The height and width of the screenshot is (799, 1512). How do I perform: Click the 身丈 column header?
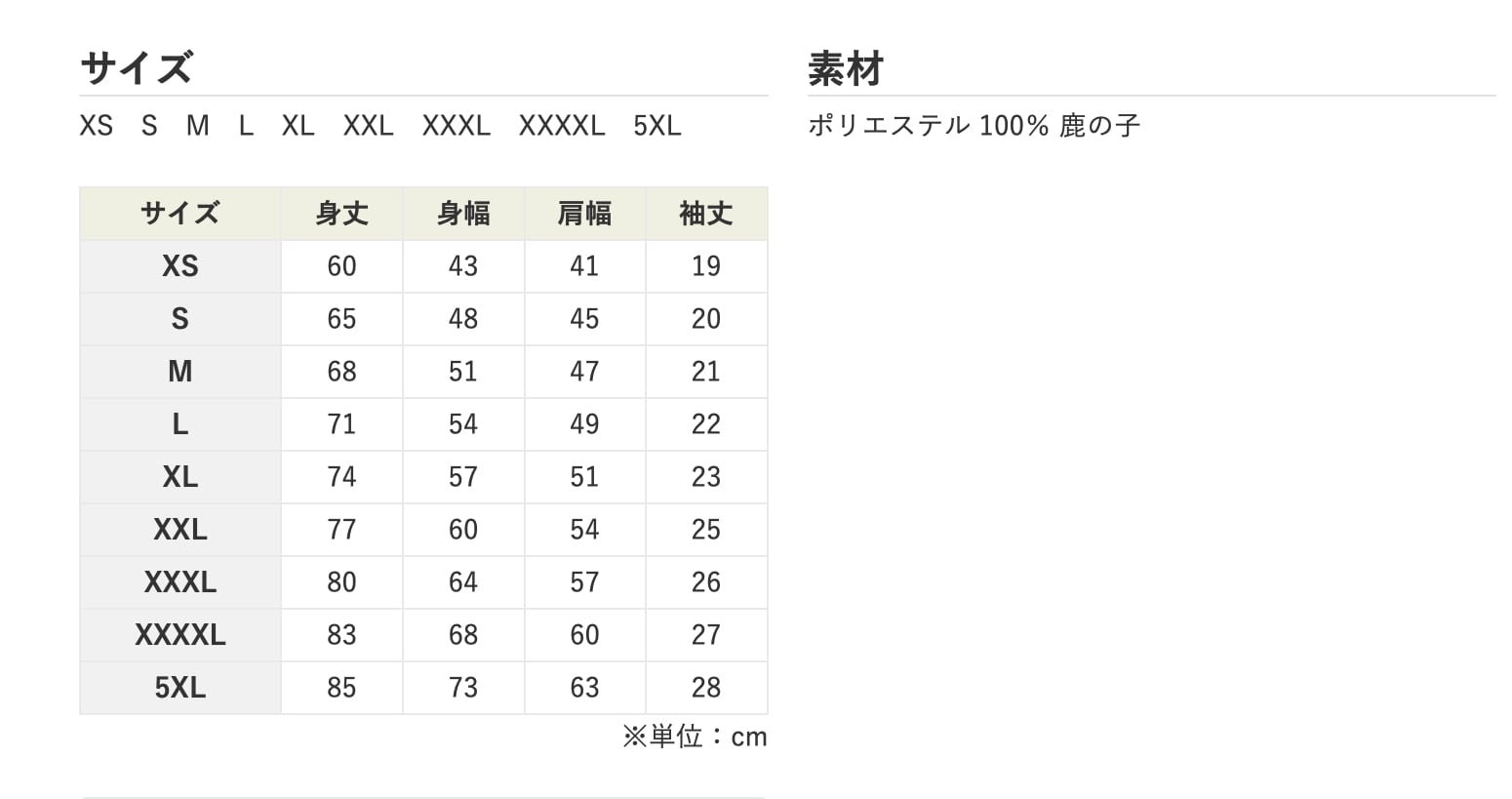tap(341, 214)
